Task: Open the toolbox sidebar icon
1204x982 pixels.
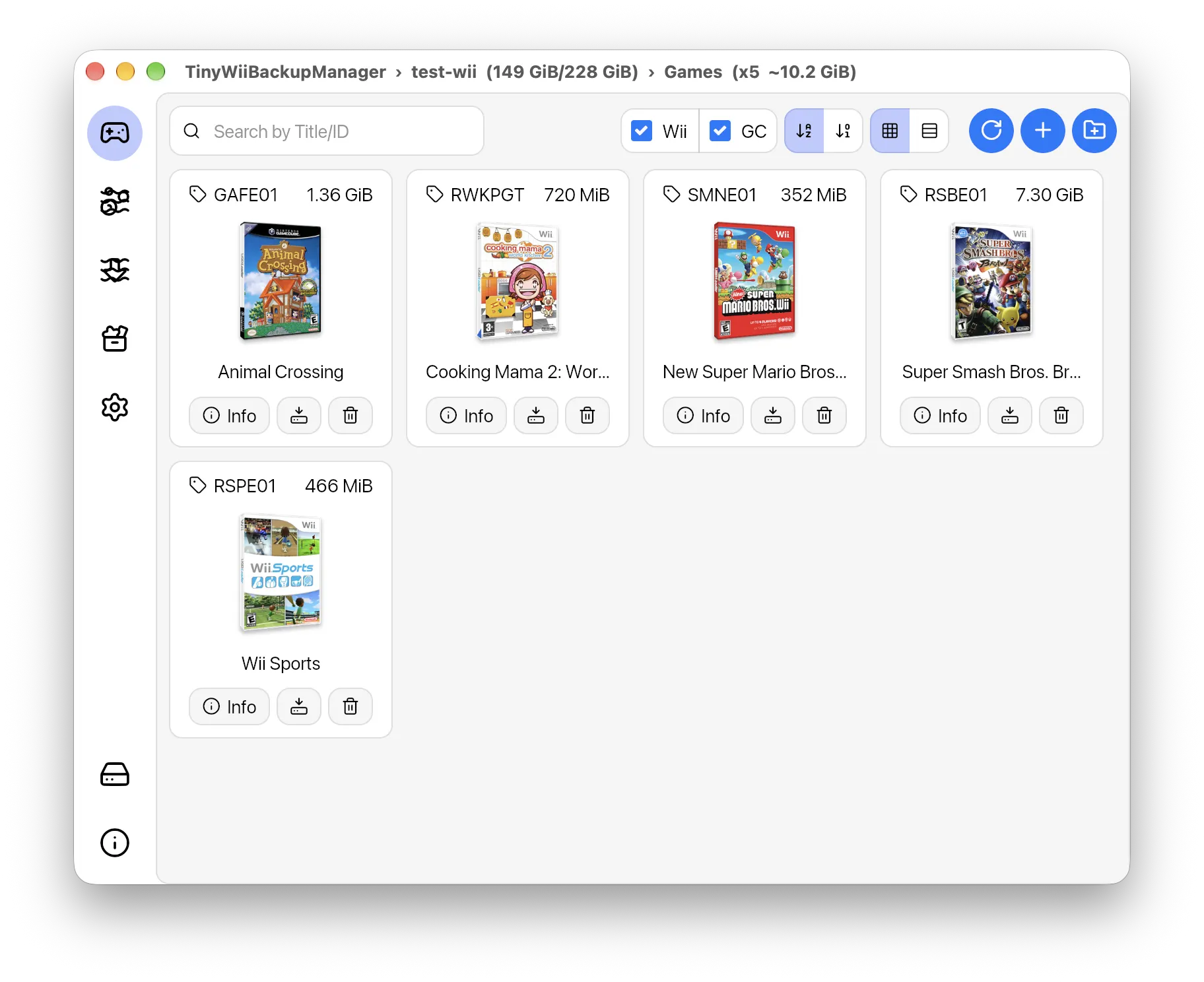Action: tap(115, 339)
